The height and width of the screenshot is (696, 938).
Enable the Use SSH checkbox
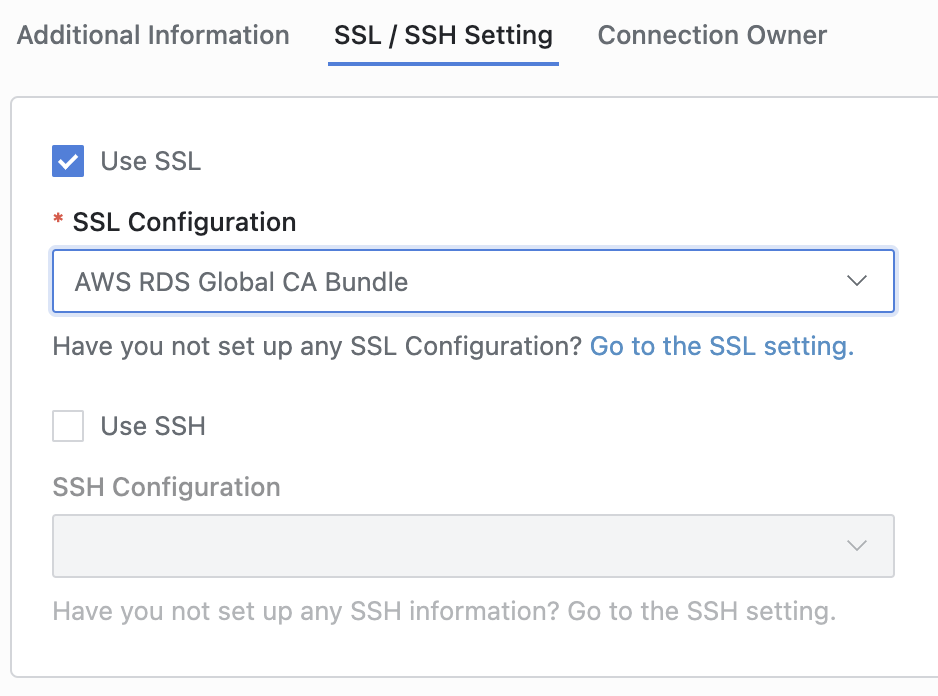tap(68, 426)
